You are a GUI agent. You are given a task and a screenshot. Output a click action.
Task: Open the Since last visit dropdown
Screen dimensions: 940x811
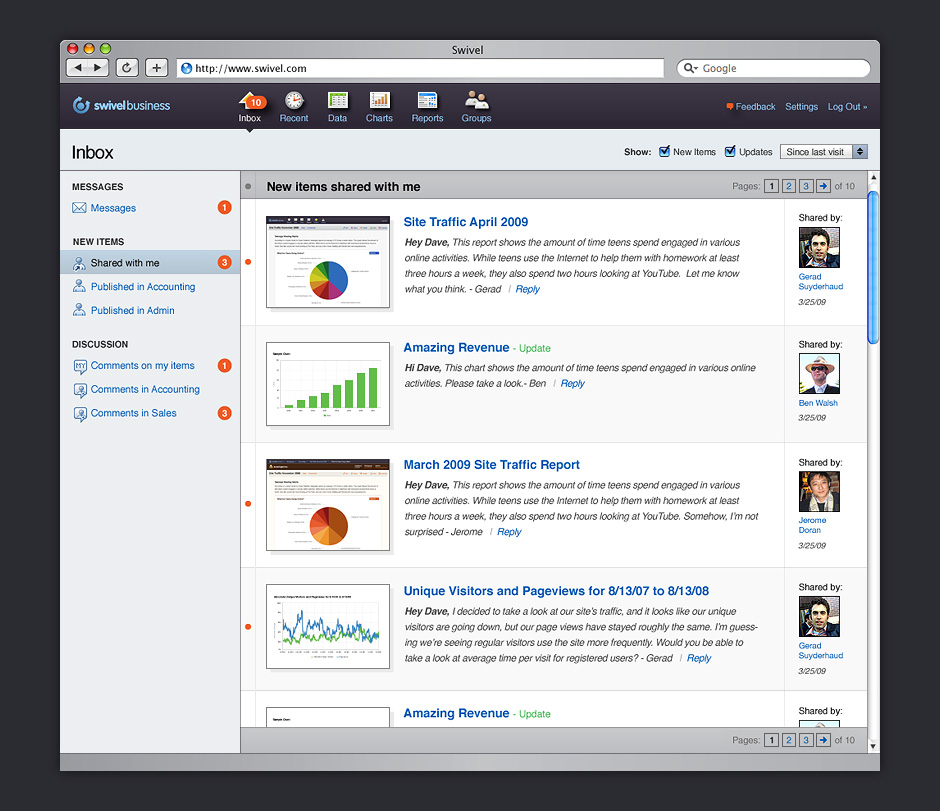pyautogui.click(x=823, y=152)
